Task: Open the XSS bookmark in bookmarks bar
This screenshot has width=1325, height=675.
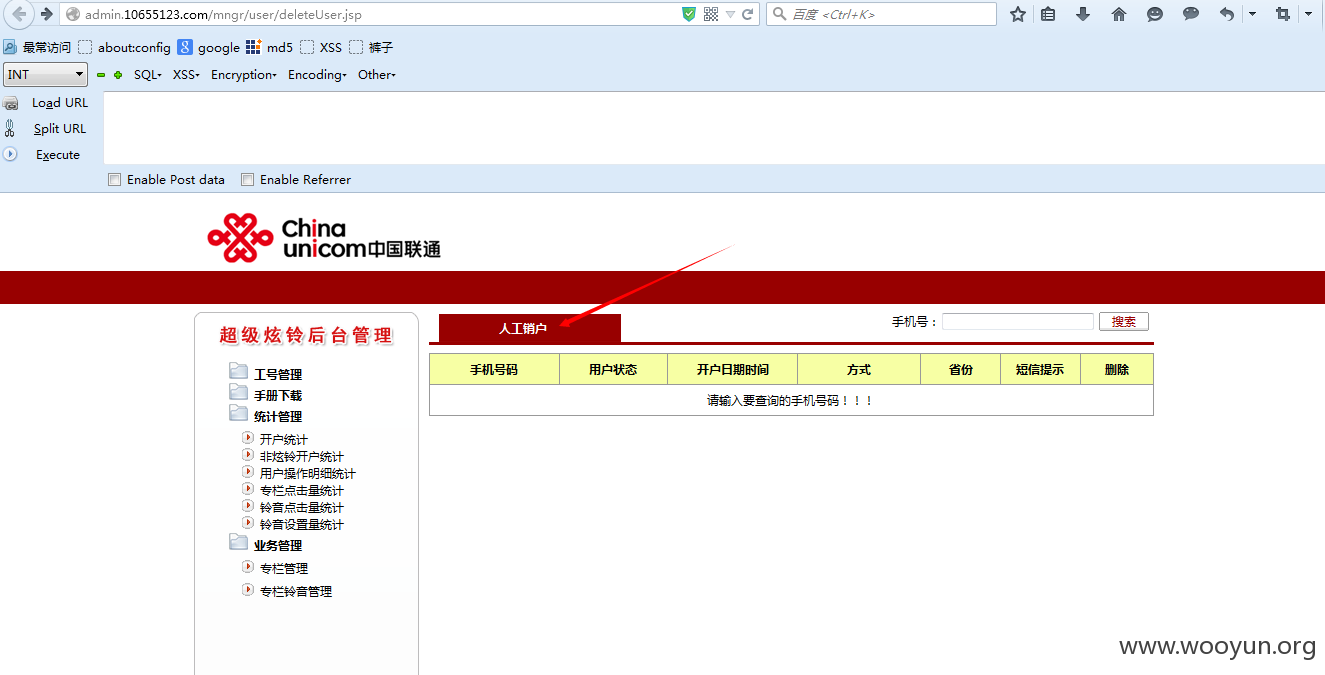Action: point(321,47)
